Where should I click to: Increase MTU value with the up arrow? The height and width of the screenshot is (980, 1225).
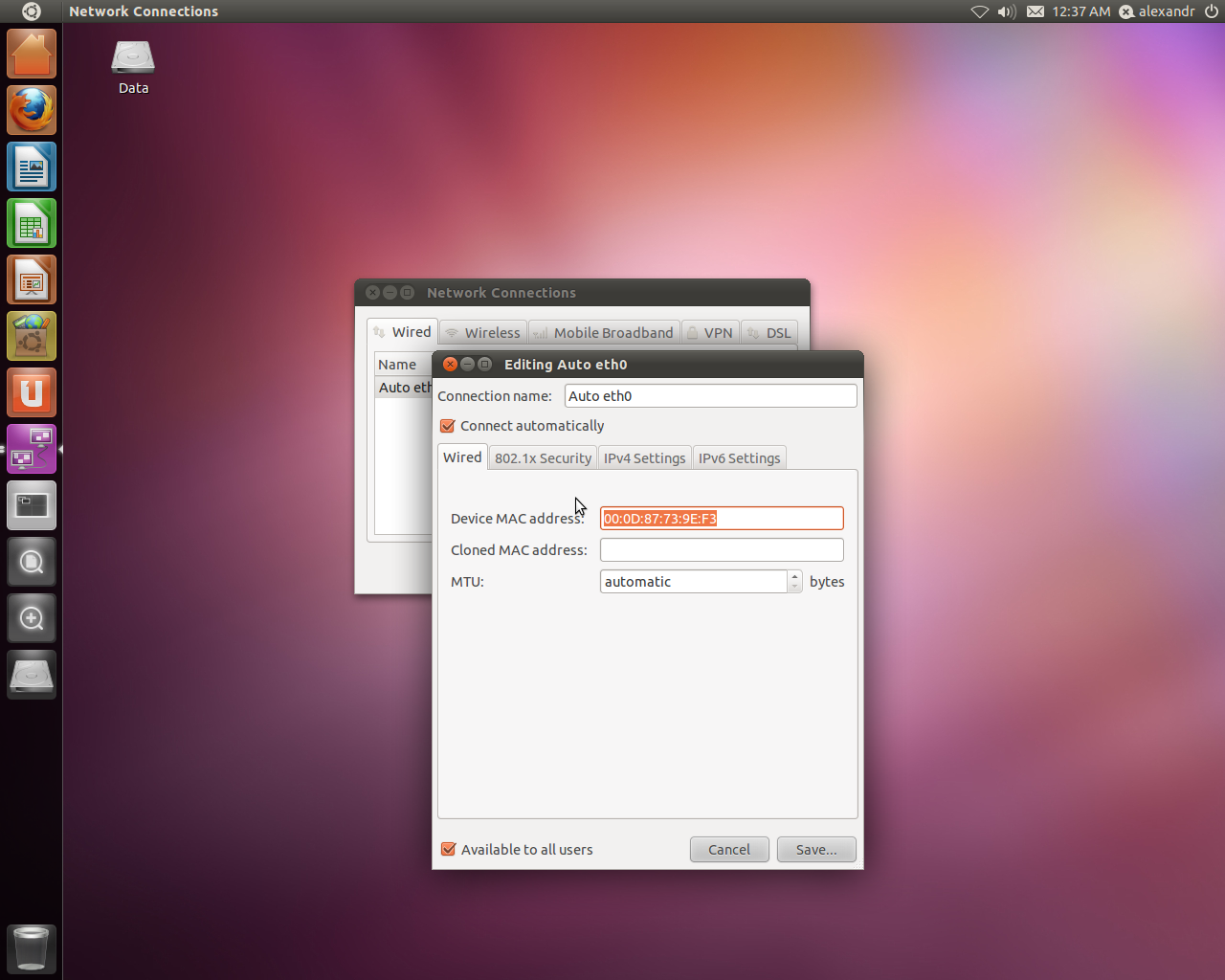click(x=794, y=576)
